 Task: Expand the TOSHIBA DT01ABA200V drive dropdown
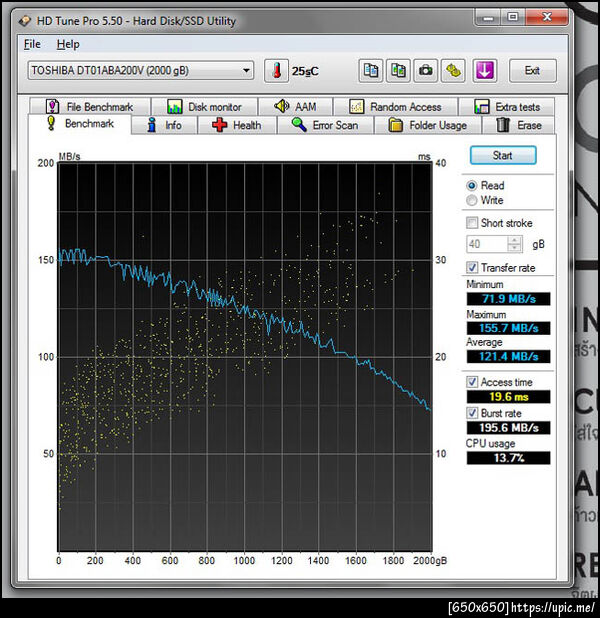click(x=246, y=71)
